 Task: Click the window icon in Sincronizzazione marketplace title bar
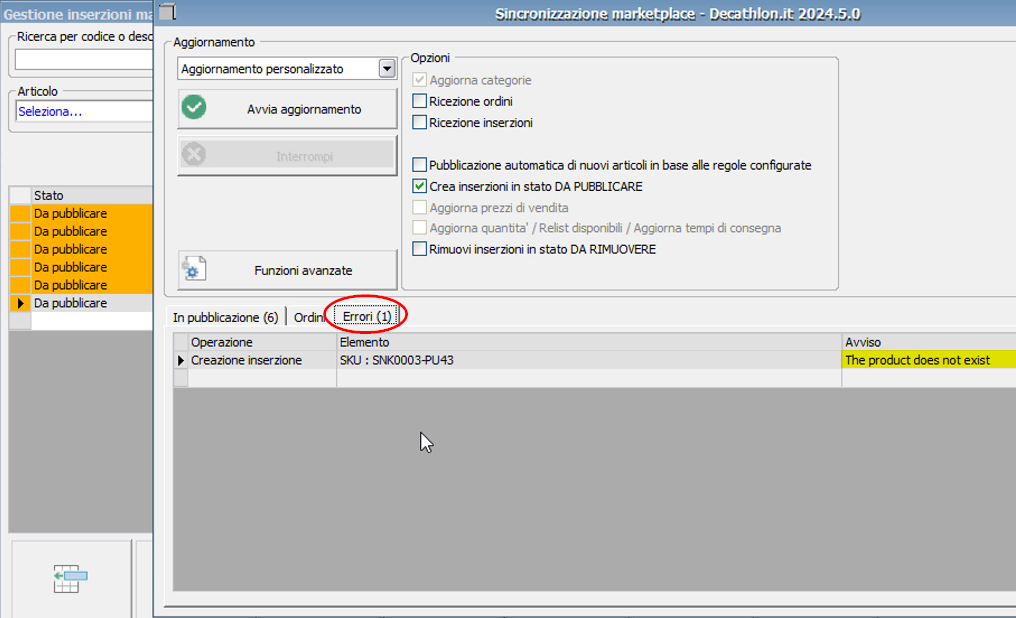coord(168,12)
